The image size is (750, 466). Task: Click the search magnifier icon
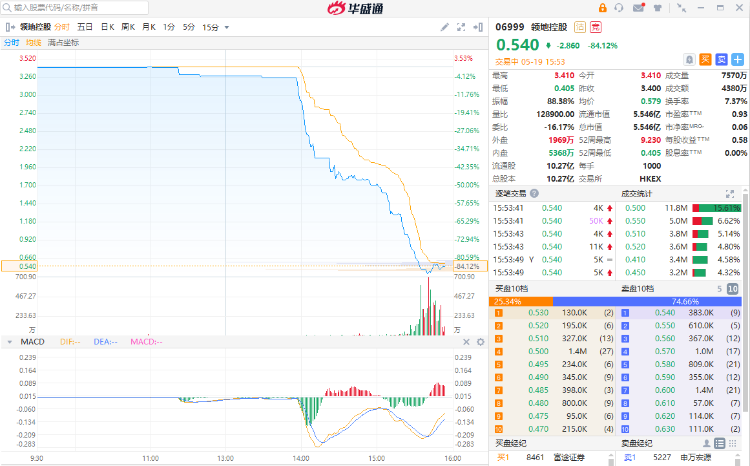point(7,8)
